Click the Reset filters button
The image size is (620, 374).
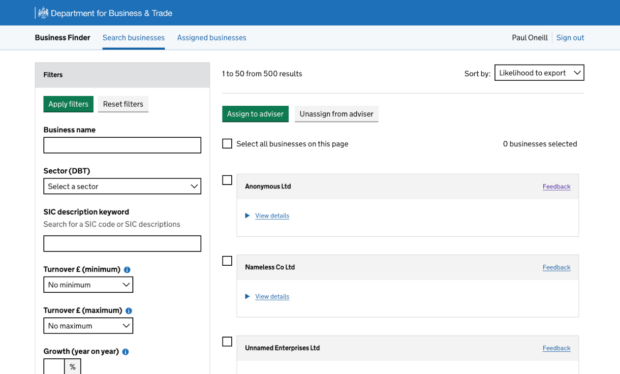click(123, 104)
